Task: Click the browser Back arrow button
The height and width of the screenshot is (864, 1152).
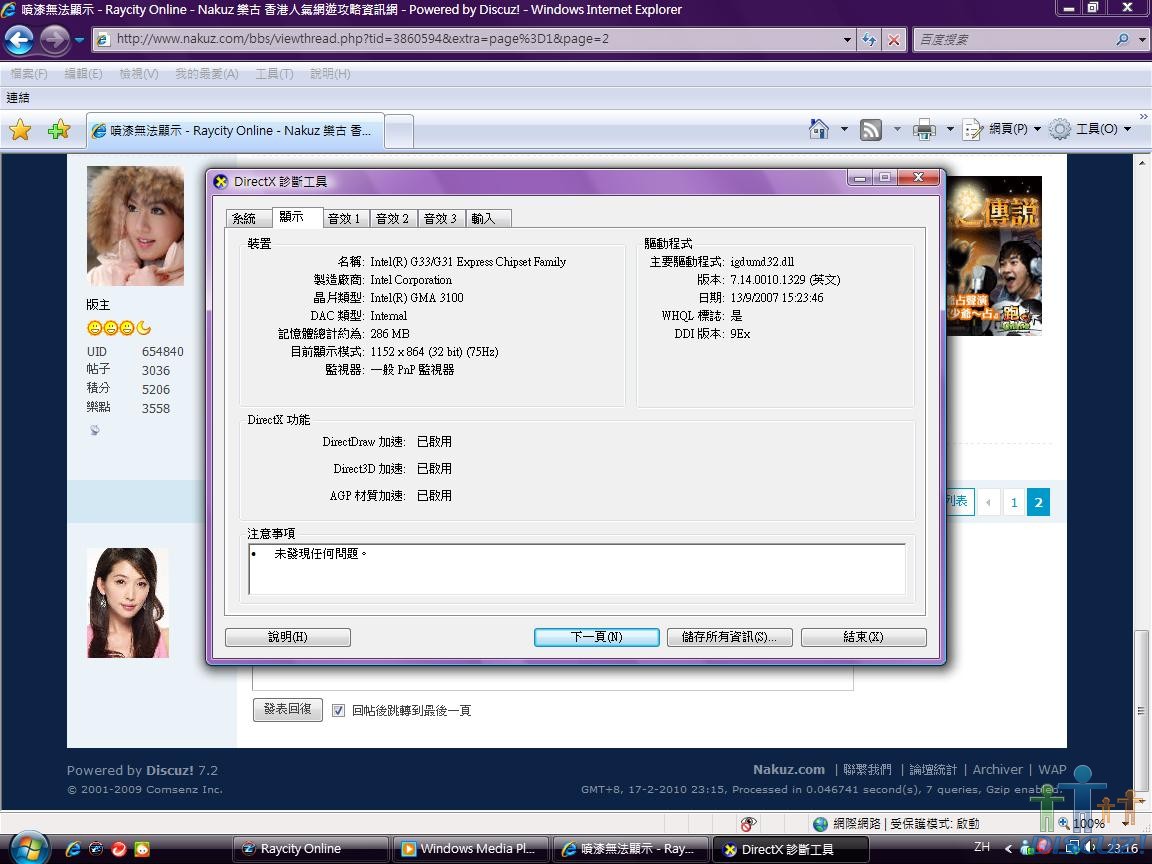Action: (20, 40)
